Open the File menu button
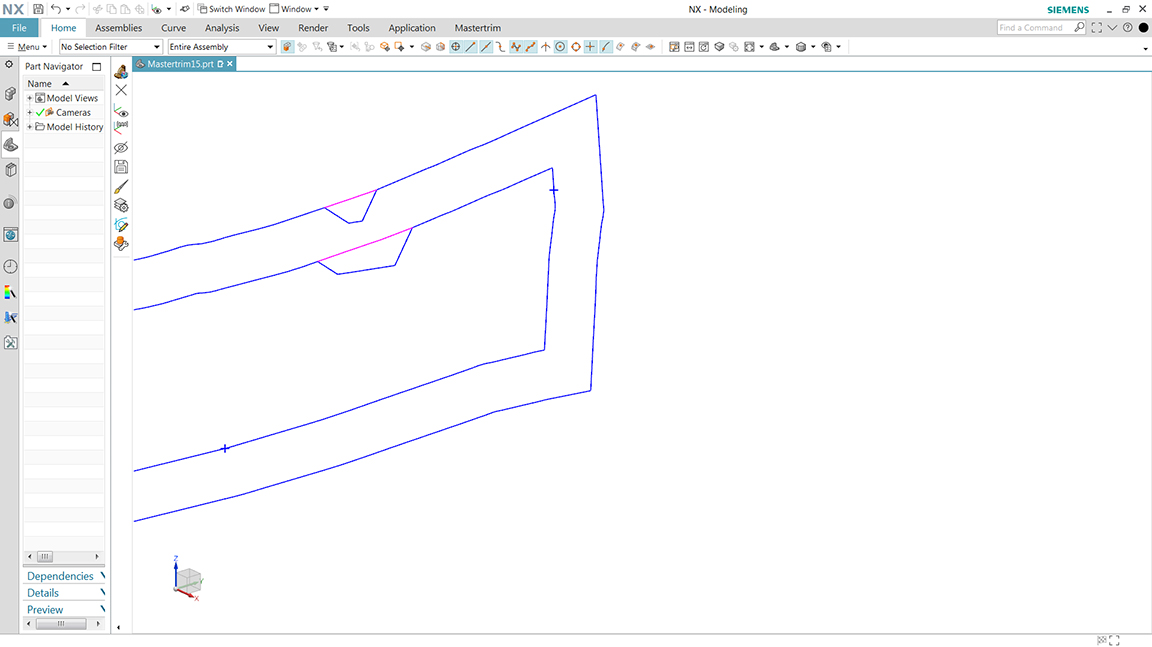 coord(19,28)
